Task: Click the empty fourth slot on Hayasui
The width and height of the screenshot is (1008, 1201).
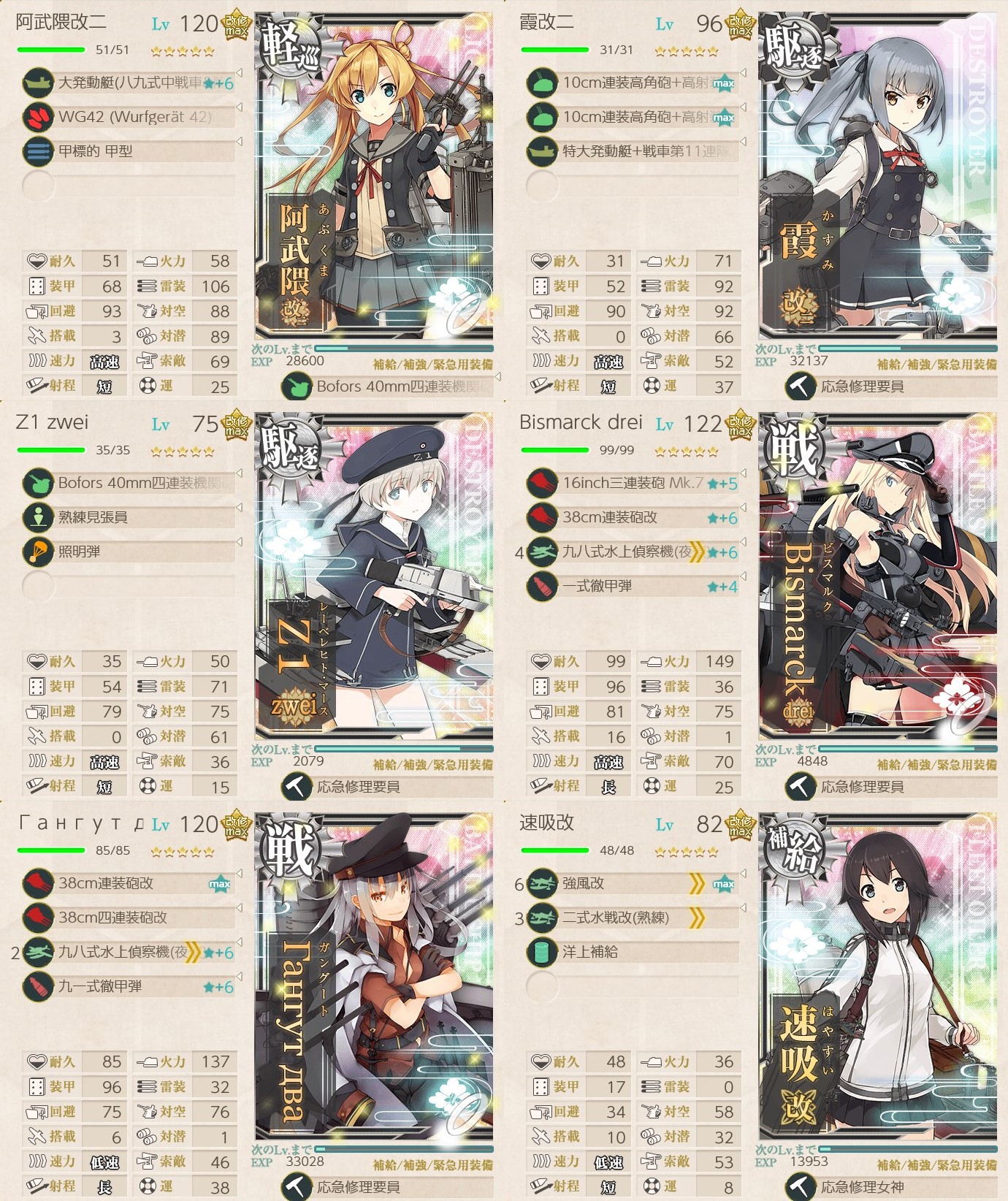Action: 633,986
